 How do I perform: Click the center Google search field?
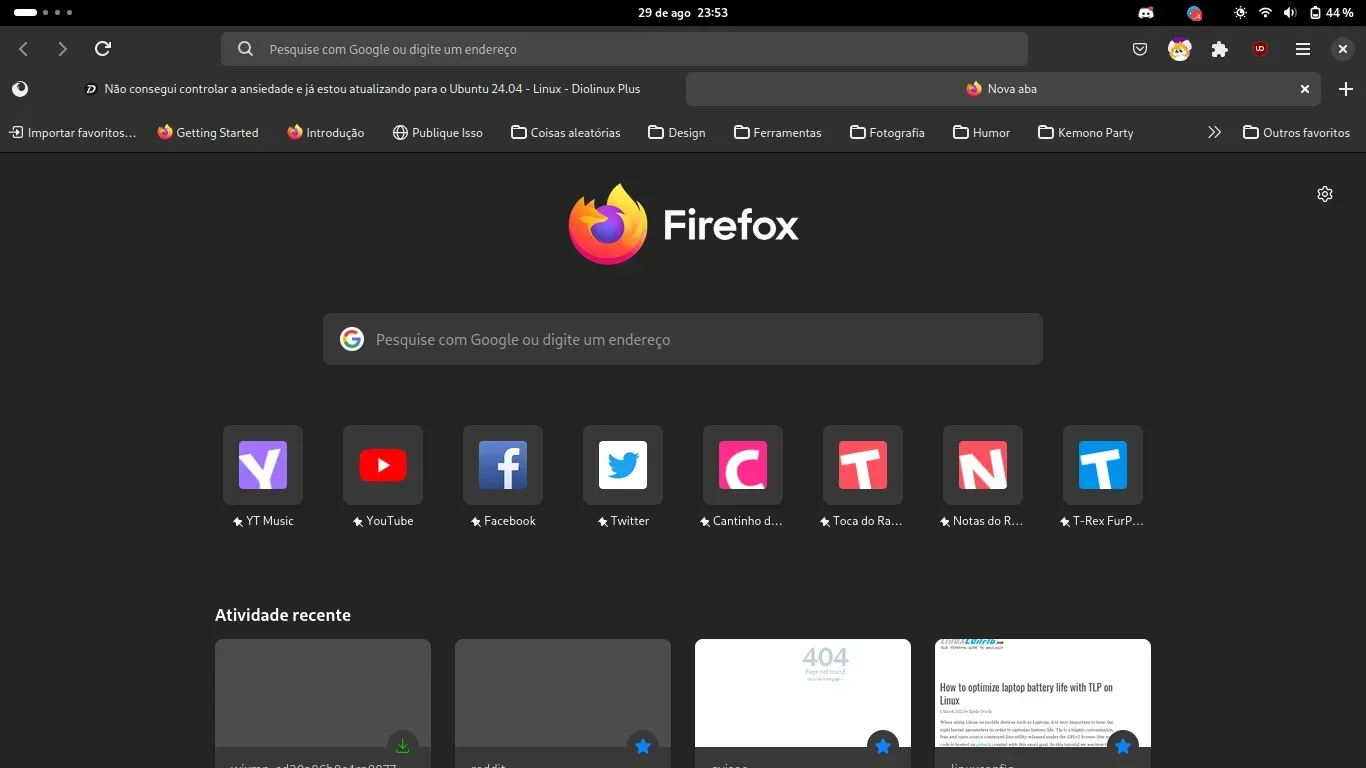683,340
